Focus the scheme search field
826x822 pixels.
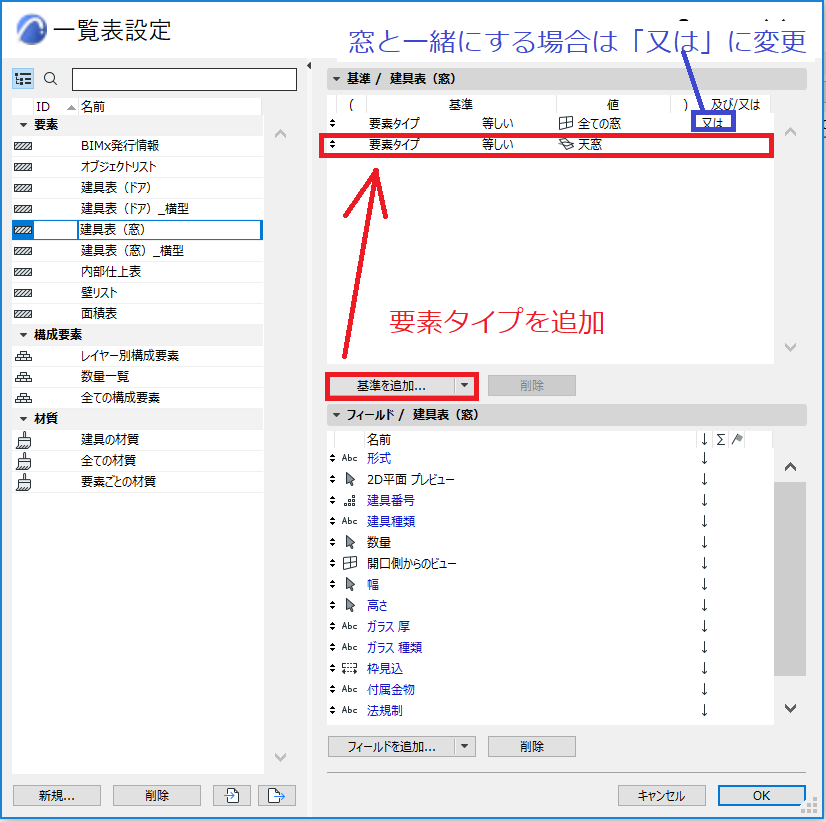point(184,79)
